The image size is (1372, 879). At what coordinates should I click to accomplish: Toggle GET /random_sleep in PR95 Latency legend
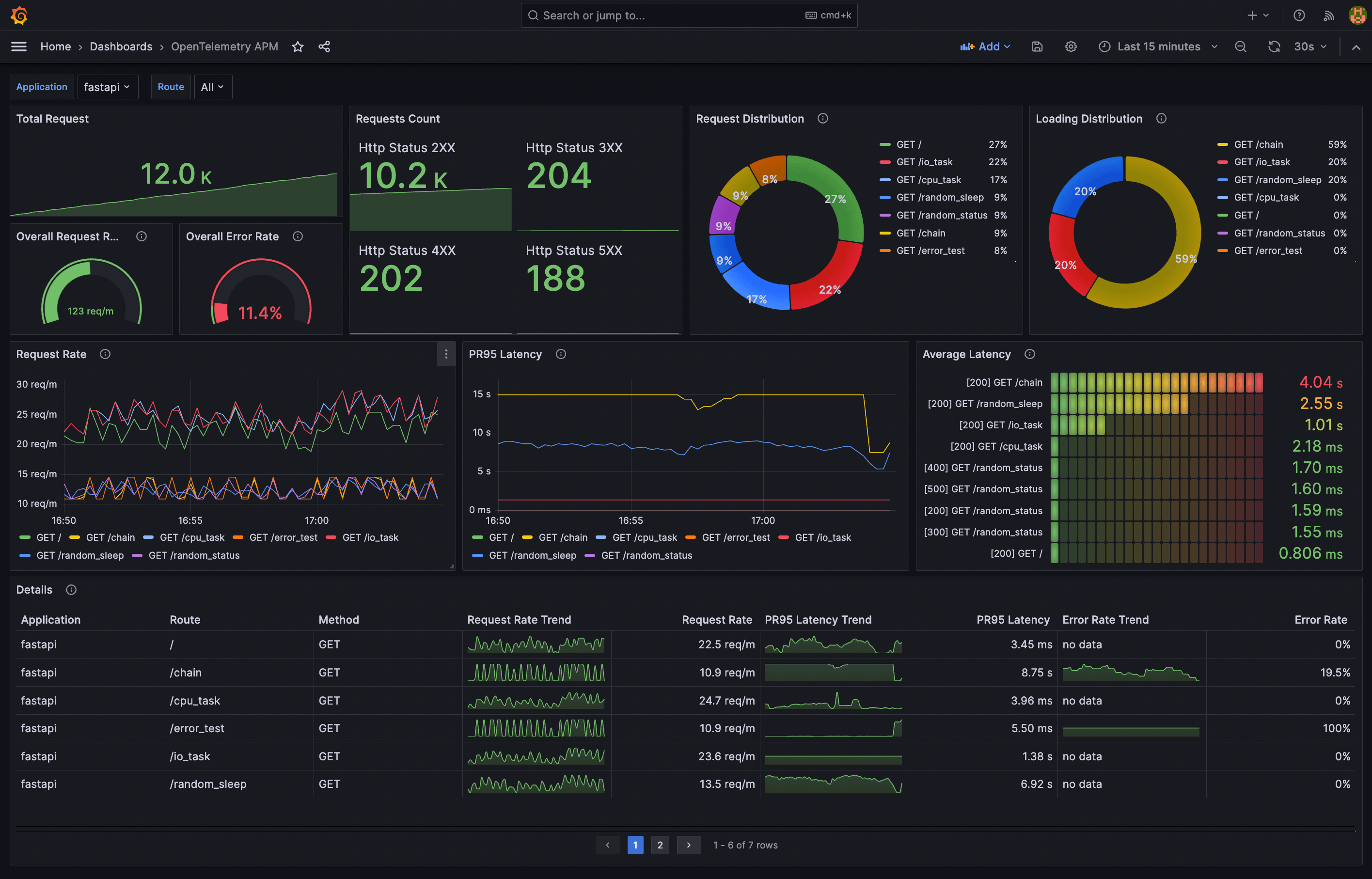click(x=532, y=555)
